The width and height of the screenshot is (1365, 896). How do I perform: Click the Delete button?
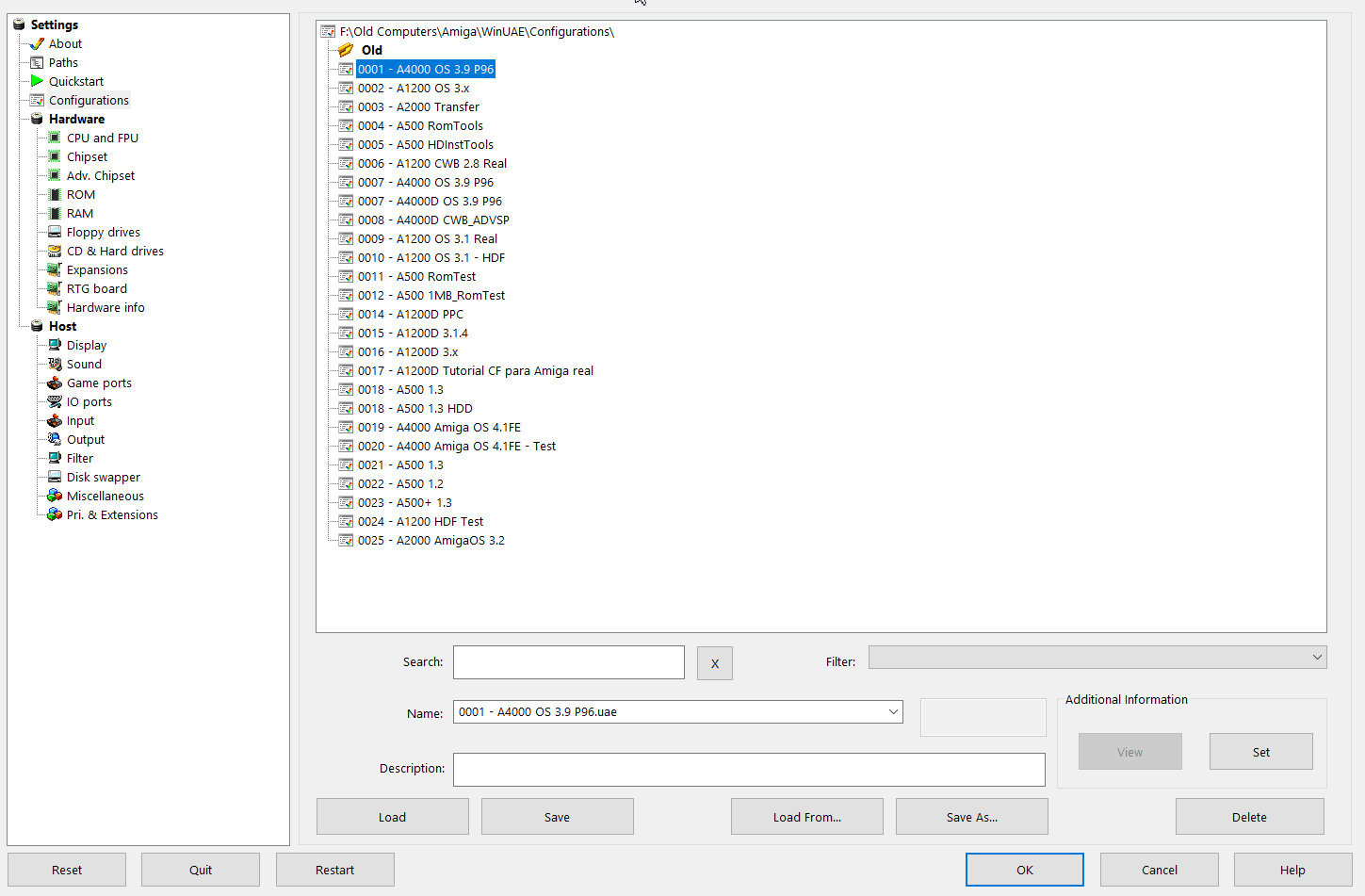1249,817
